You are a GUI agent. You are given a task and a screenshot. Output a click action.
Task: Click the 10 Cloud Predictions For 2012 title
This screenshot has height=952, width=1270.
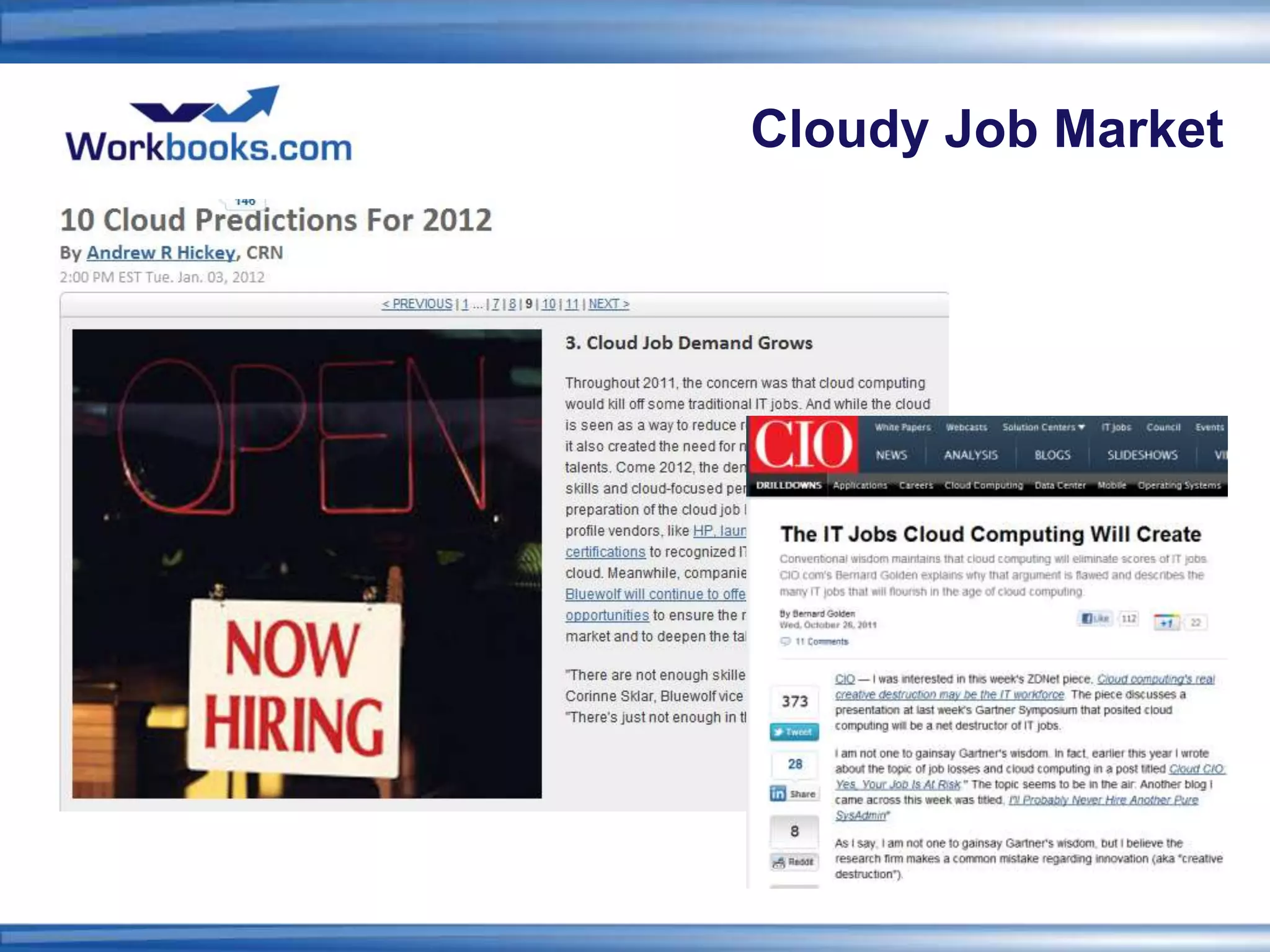point(276,220)
